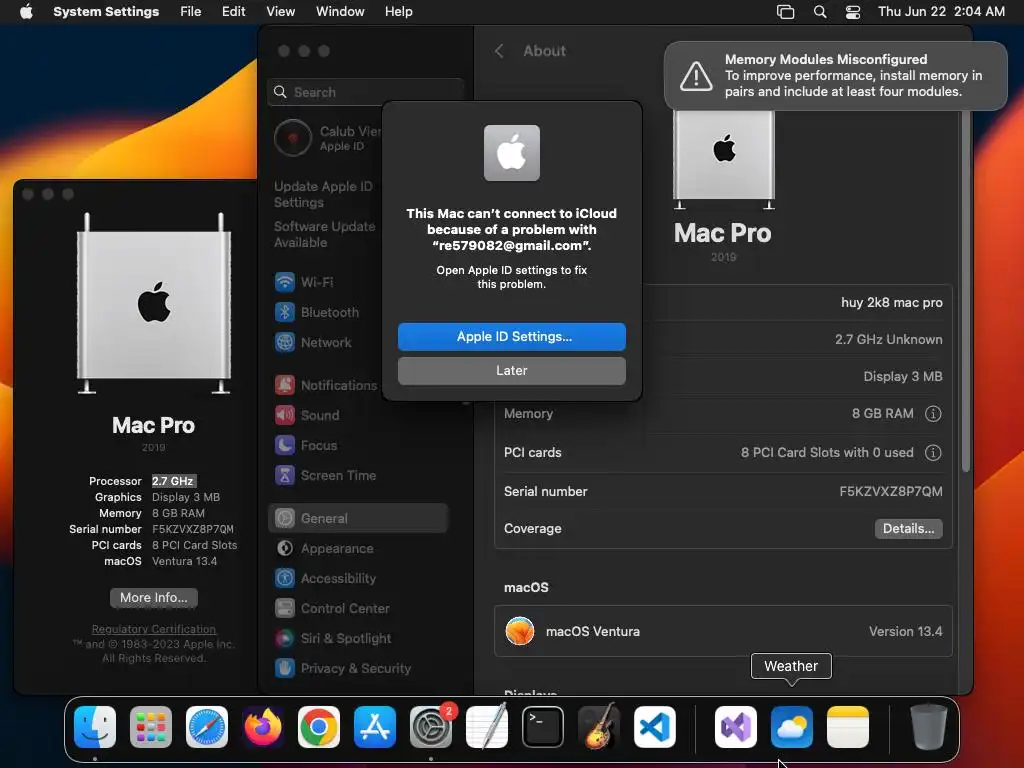The image size is (1024, 768).
Task: Launch Visual Studio Code from Dock
Action: coord(654,727)
